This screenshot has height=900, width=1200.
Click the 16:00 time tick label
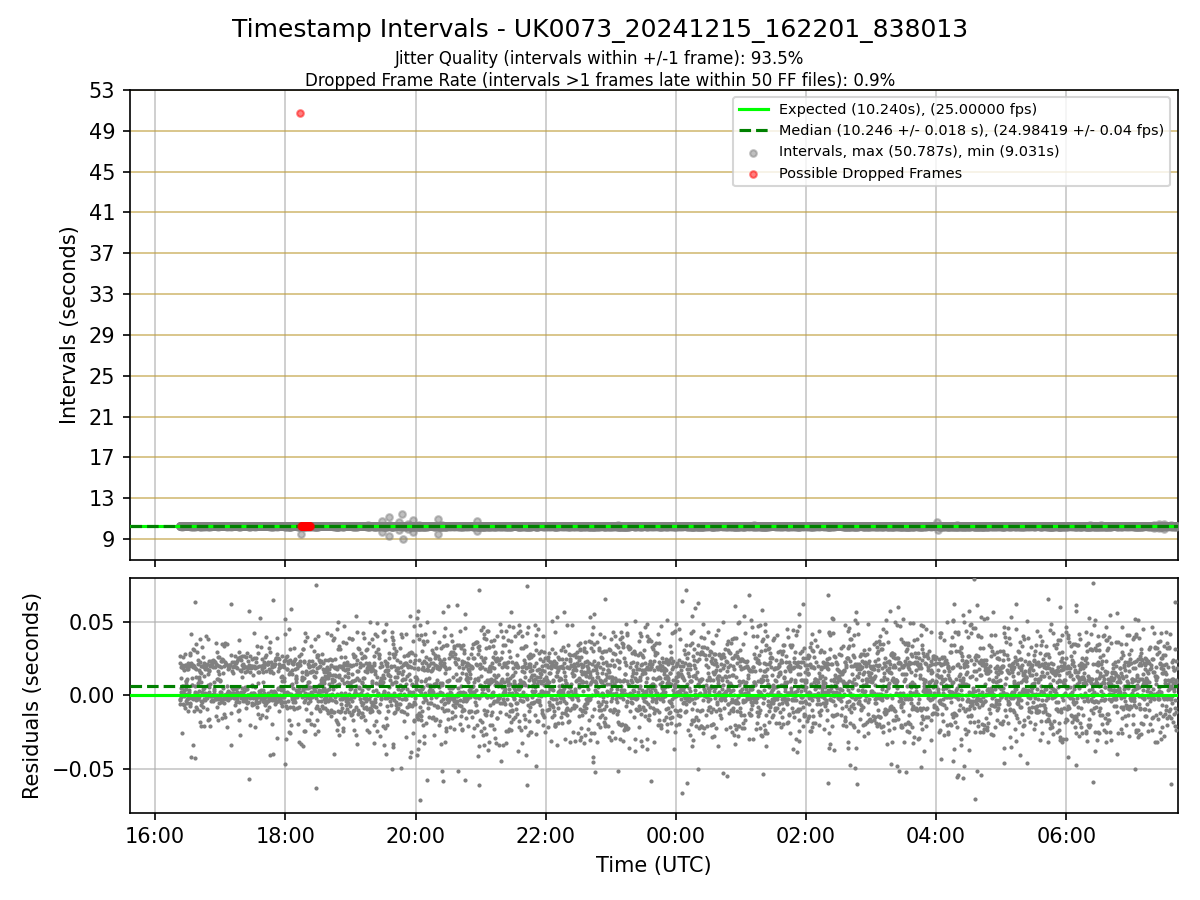click(x=155, y=834)
